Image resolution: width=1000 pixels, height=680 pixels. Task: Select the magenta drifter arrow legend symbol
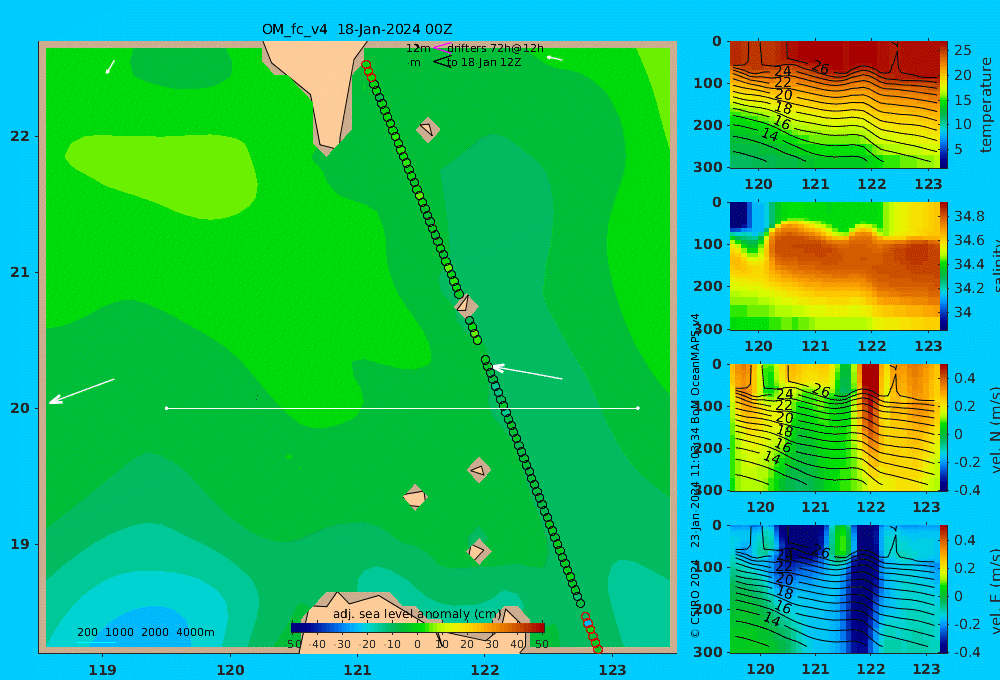[441, 48]
